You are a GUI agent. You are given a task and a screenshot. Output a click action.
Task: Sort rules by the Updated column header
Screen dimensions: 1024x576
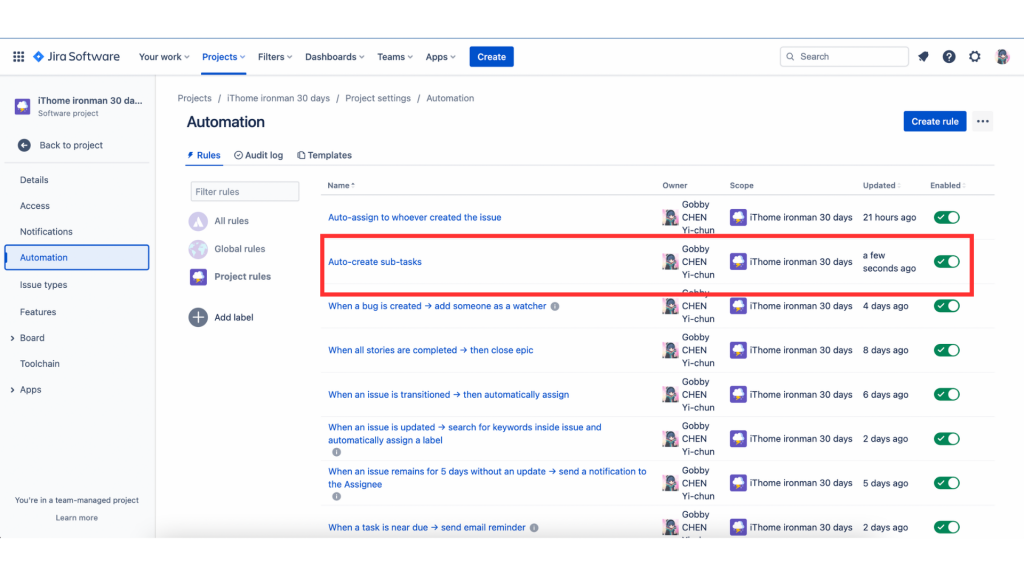(881, 185)
